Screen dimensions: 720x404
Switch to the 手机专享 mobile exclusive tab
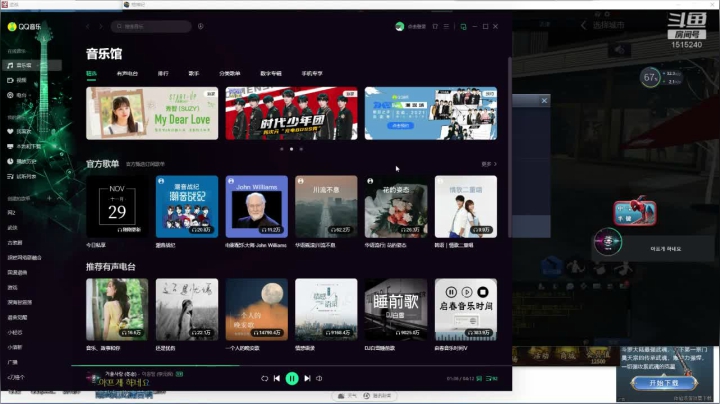pyautogui.click(x=312, y=73)
